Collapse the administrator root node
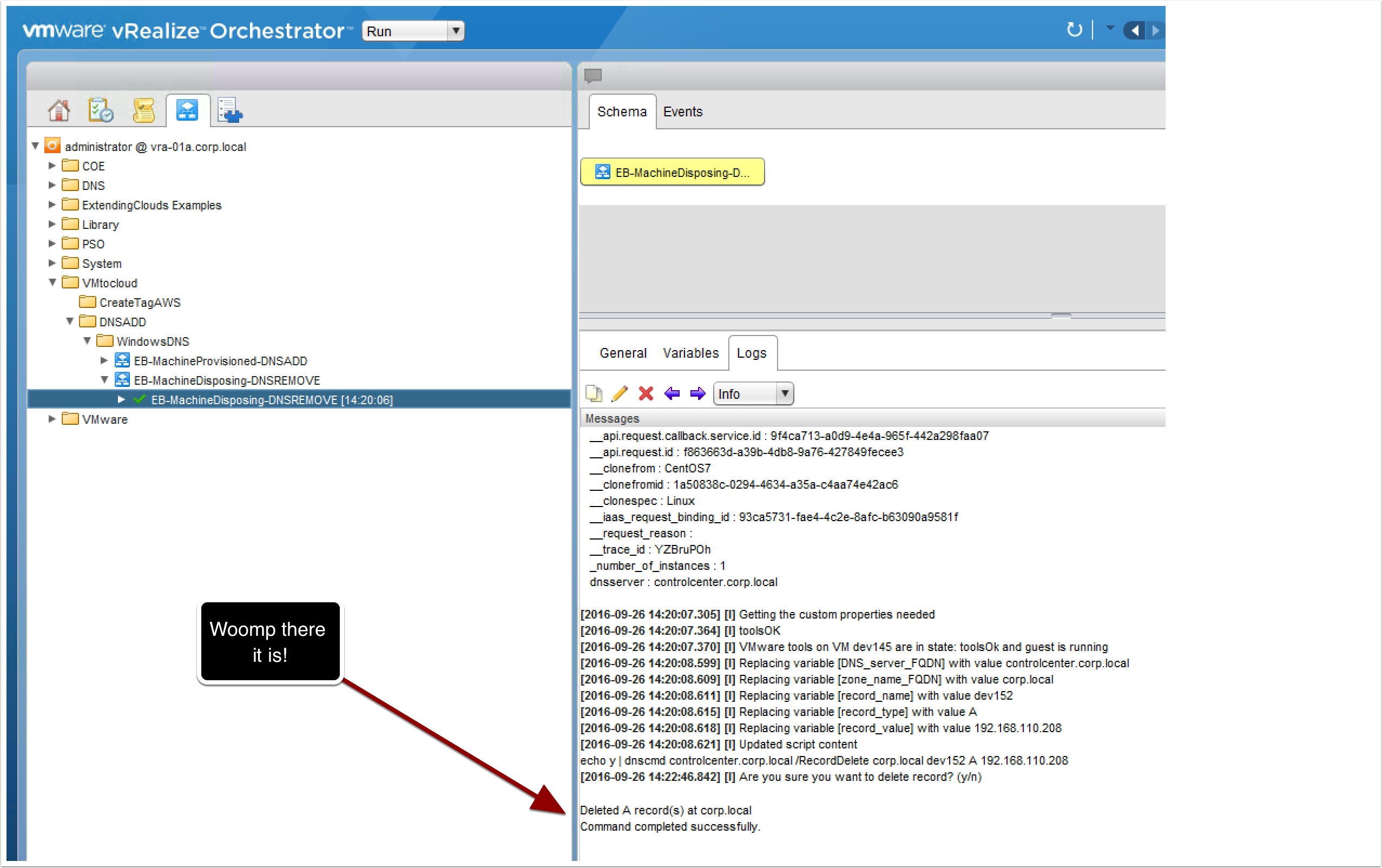The height and width of the screenshot is (868, 1382). pyautogui.click(x=35, y=146)
